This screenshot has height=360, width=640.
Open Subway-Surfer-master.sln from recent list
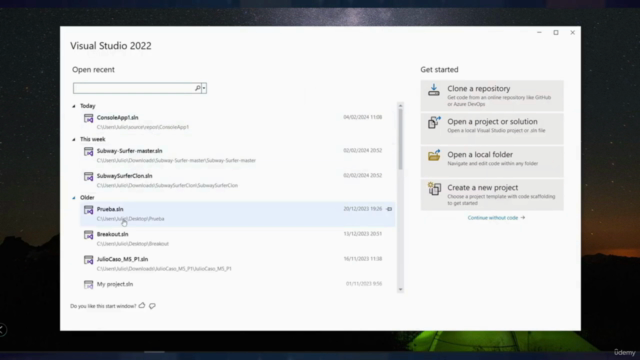click(x=238, y=156)
